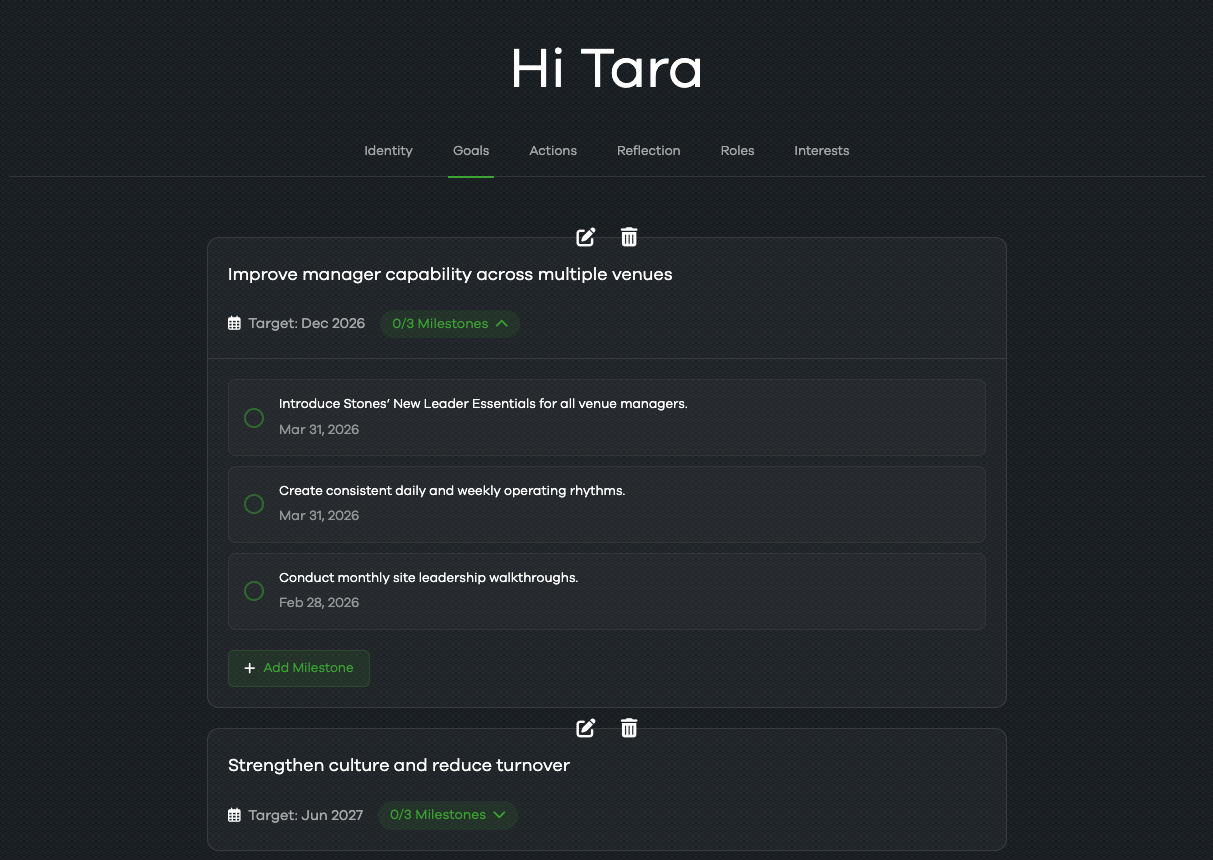Complete monthly site leadership walkthroughs milestone
Viewport: 1213px width, 860px height.
pos(254,591)
